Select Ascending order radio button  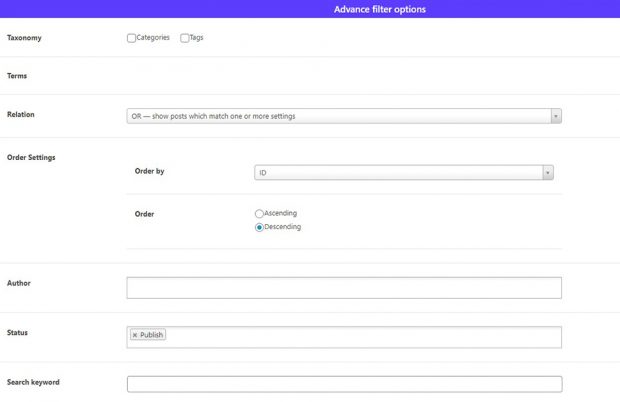[x=260, y=213]
